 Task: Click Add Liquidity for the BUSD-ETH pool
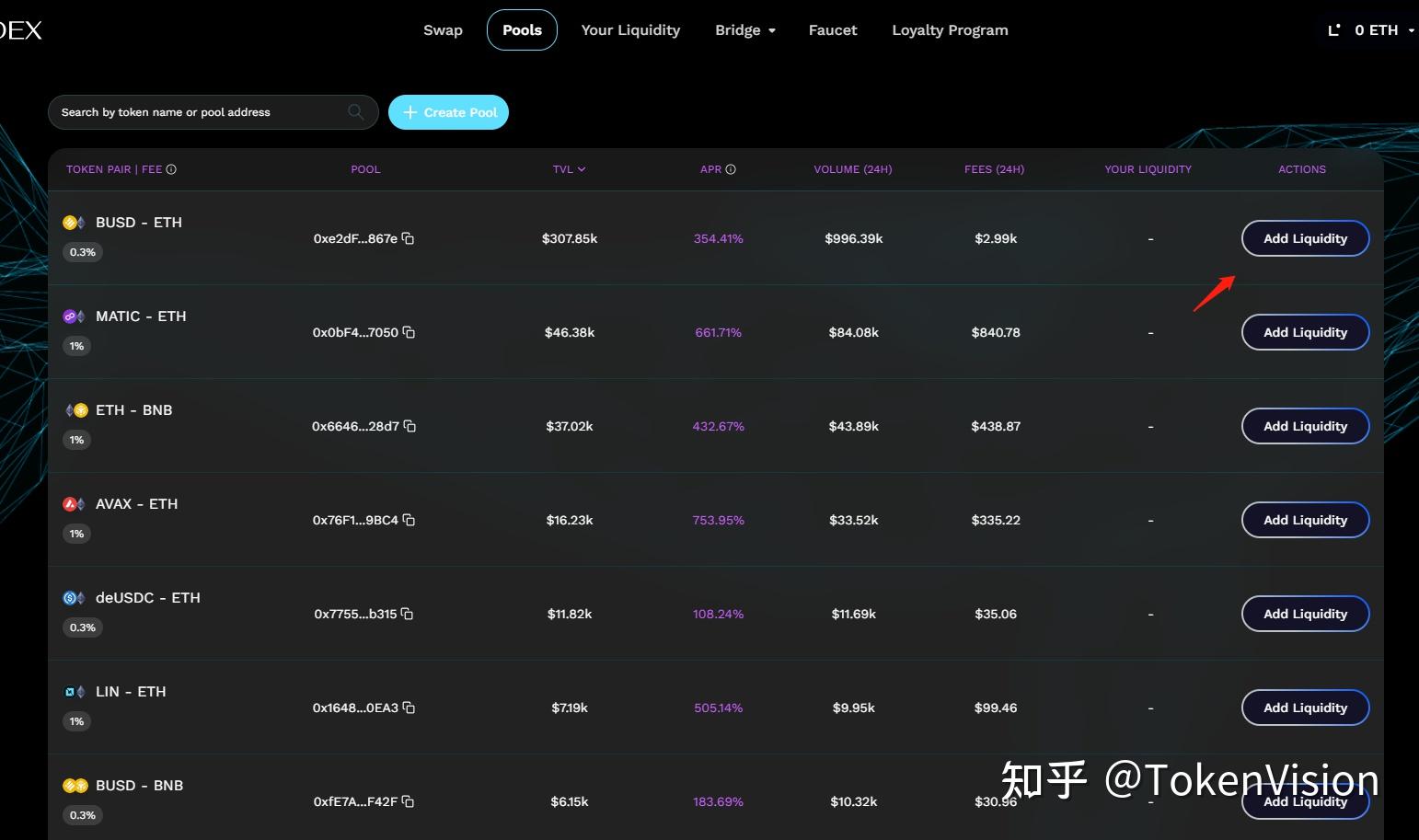1305,238
